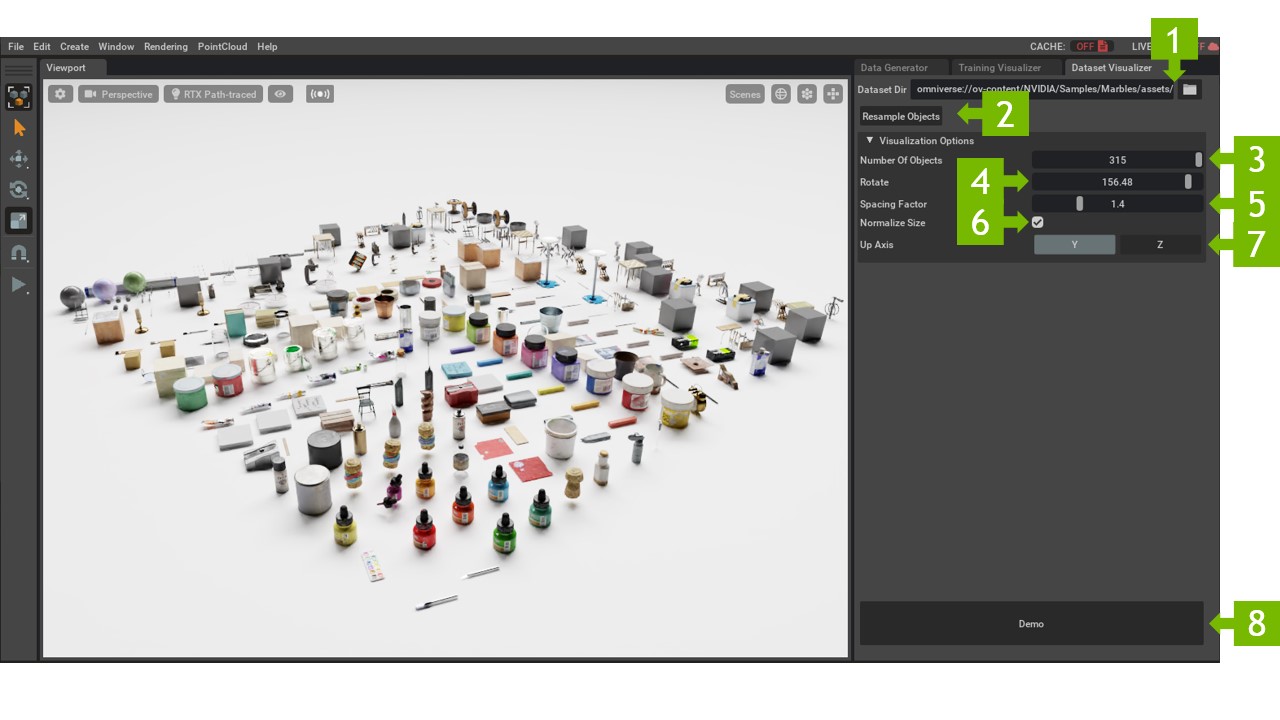Screen dimensions: 1280x720
Task: Click the 'Up Axis' label
Action: [877, 245]
